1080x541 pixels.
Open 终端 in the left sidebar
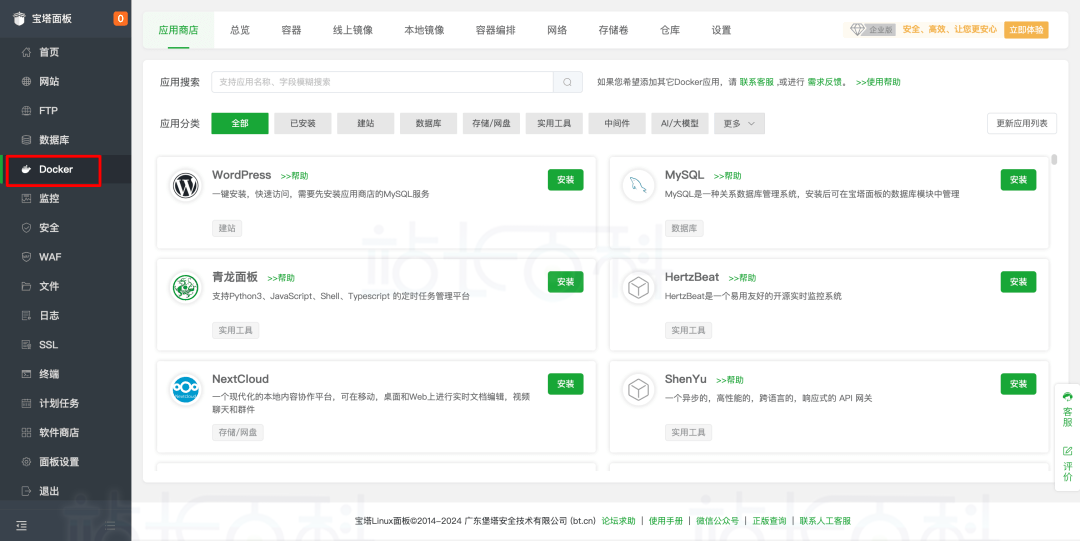point(49,374)
